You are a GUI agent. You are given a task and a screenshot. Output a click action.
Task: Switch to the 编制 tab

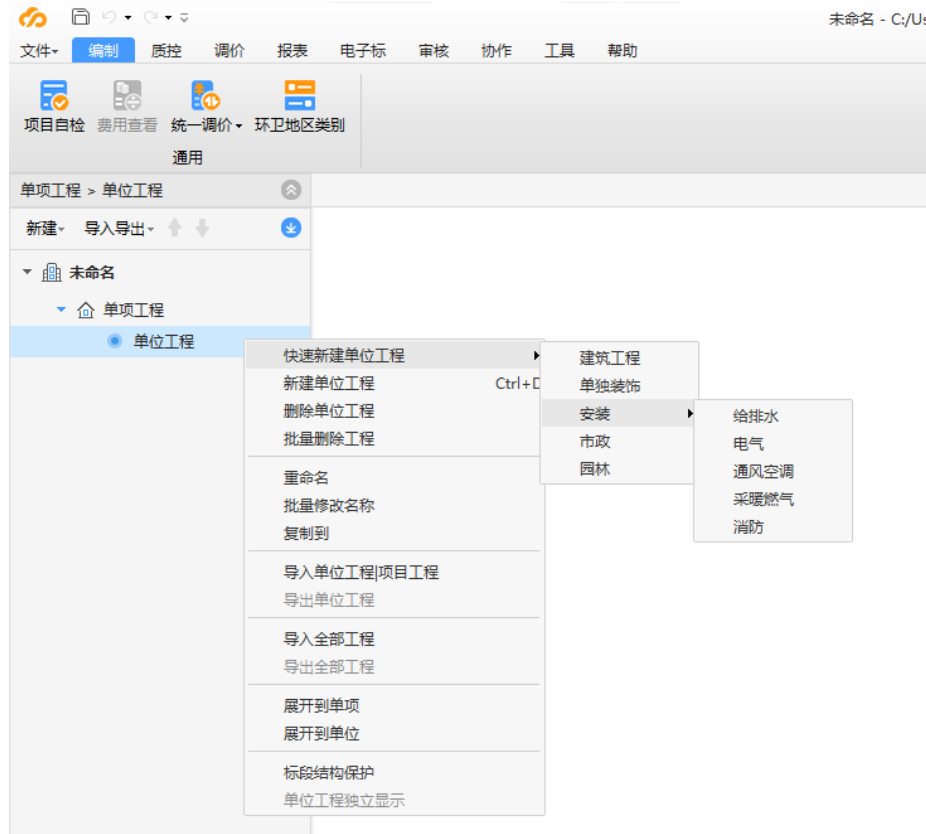coord(103,51)
